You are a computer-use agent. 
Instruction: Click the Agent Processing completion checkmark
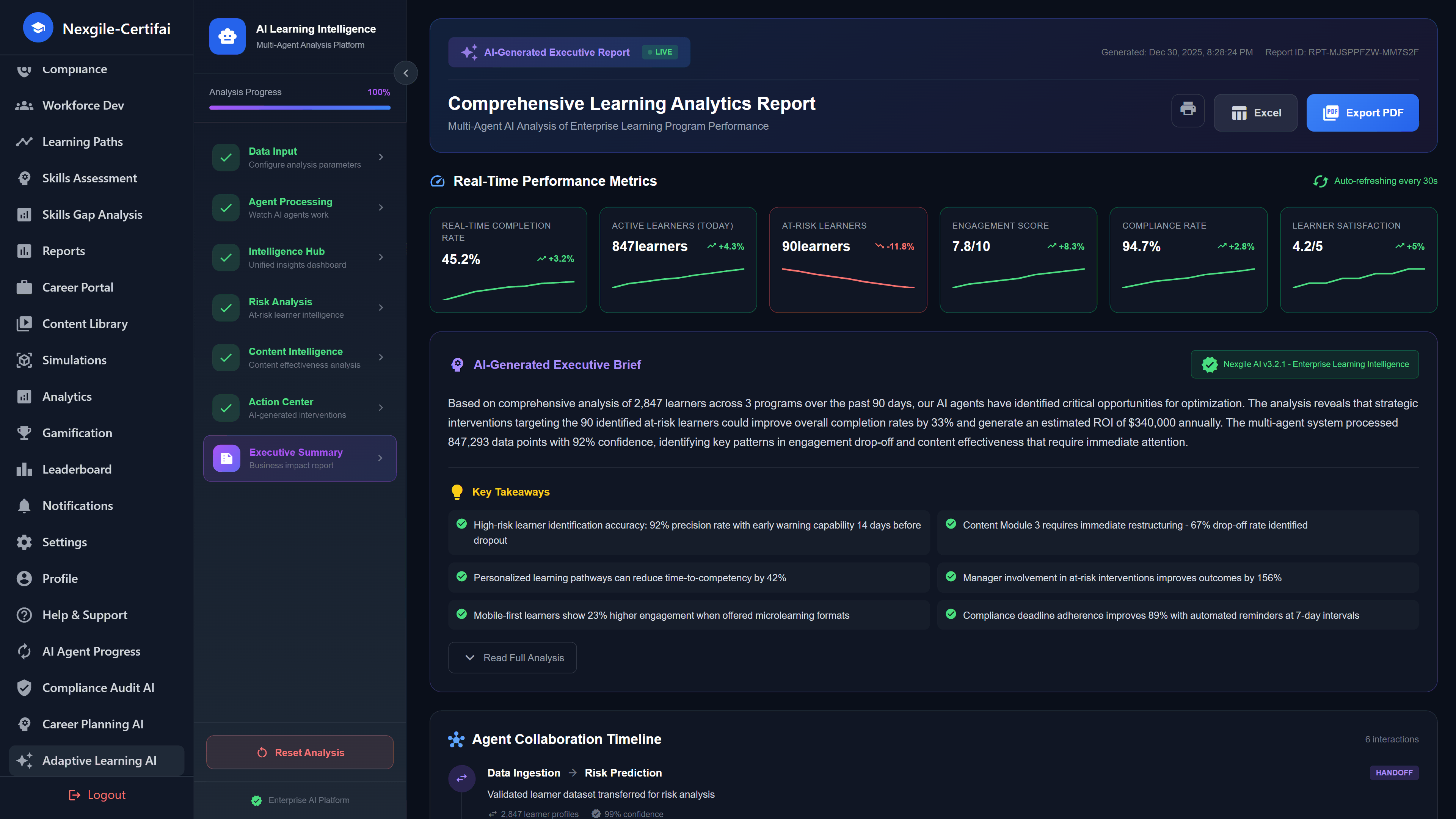(226, 207)
